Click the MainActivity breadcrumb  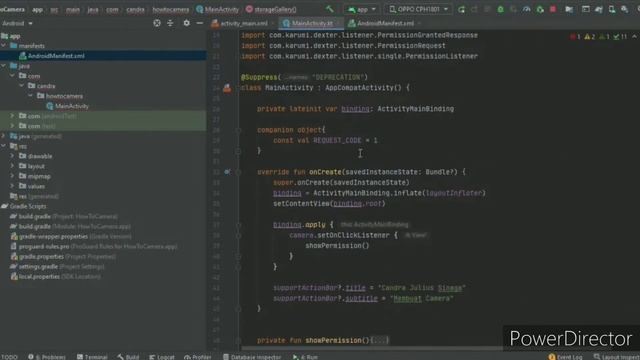coord(218,9)
